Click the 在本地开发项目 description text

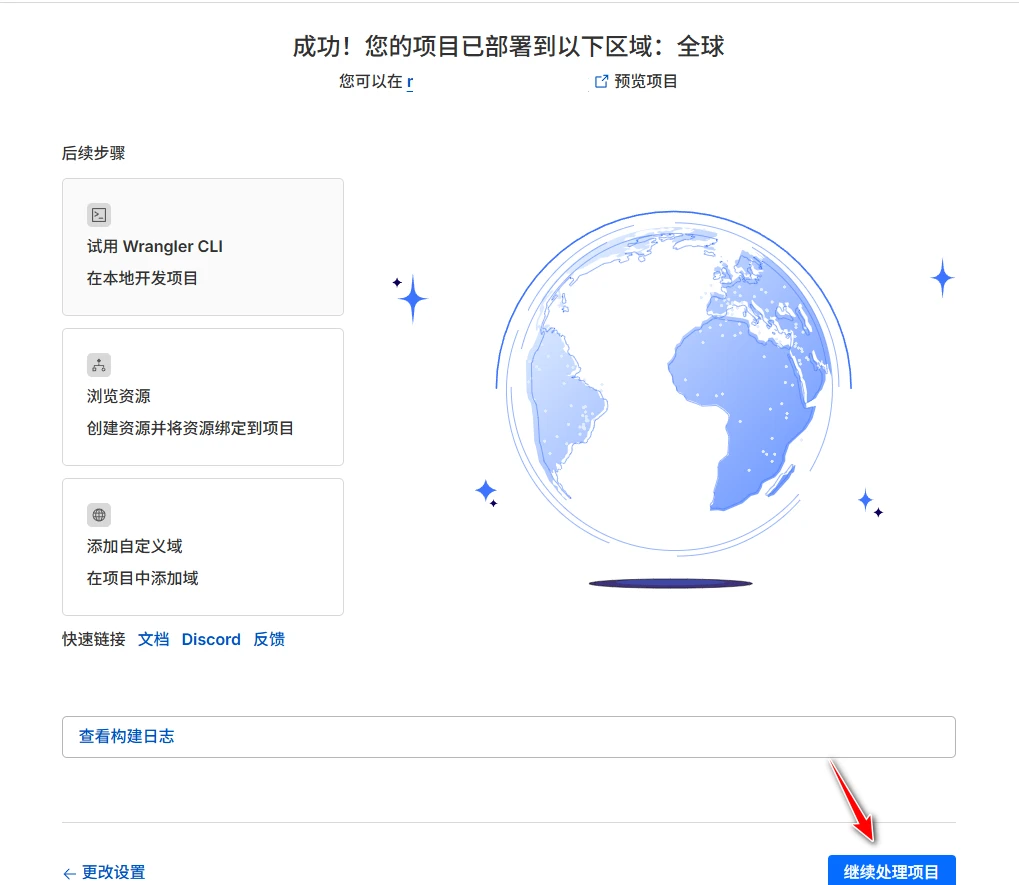(x=143, y=279)
